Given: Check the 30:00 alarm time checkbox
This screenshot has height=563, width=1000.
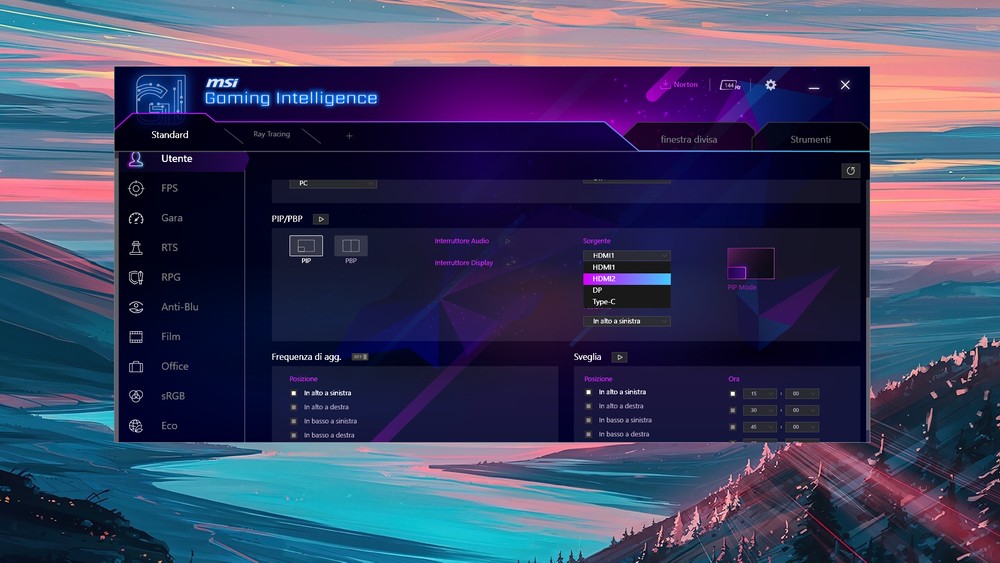Looking at the screenshot, I should point(733,411).
